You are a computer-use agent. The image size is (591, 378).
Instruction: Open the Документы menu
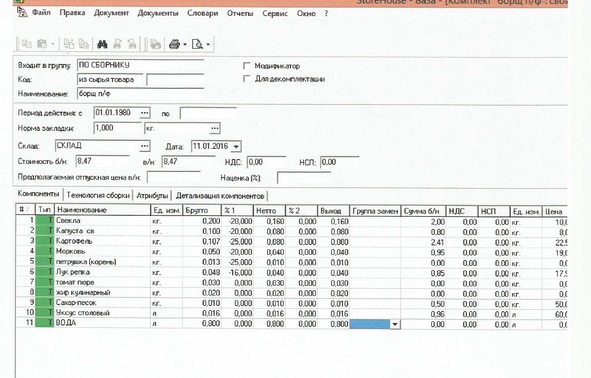click(158, 13)
